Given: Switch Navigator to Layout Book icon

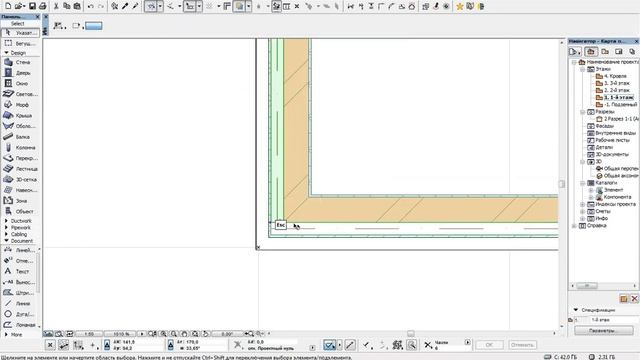Looking at the screenshot, I should [619, 51].
